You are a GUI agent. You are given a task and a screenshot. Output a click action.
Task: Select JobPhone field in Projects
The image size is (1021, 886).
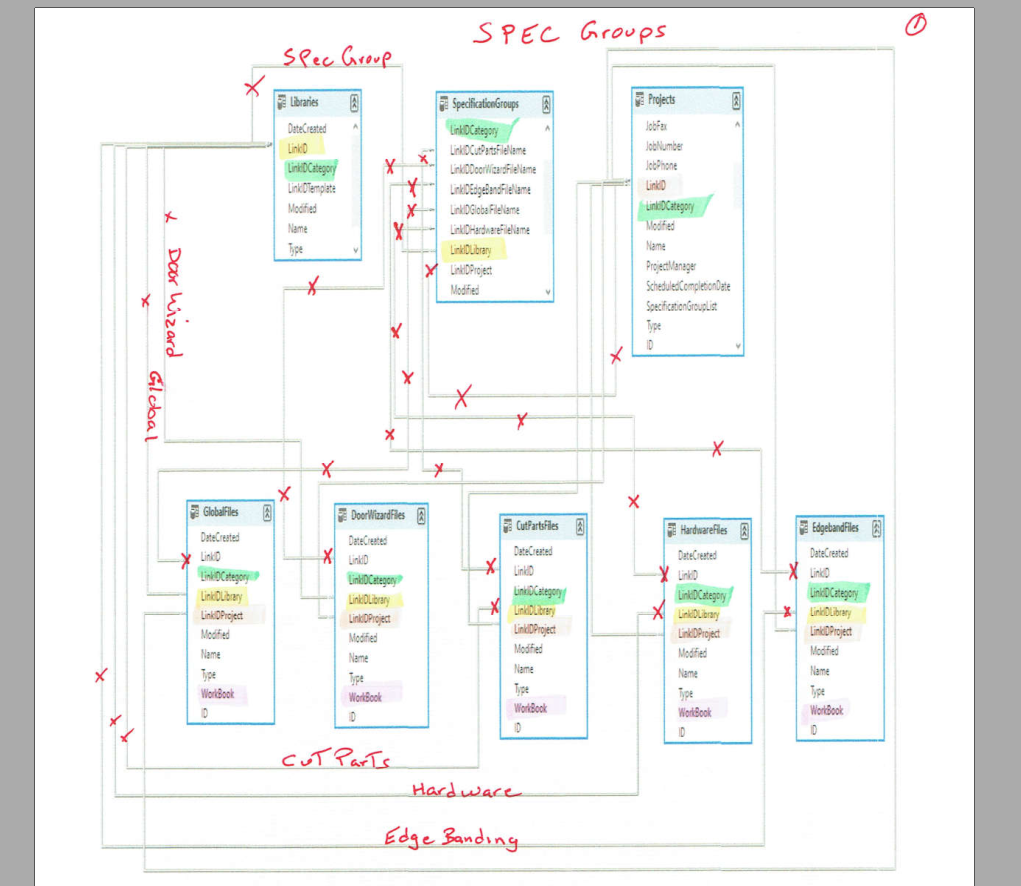tap(661, 165)
